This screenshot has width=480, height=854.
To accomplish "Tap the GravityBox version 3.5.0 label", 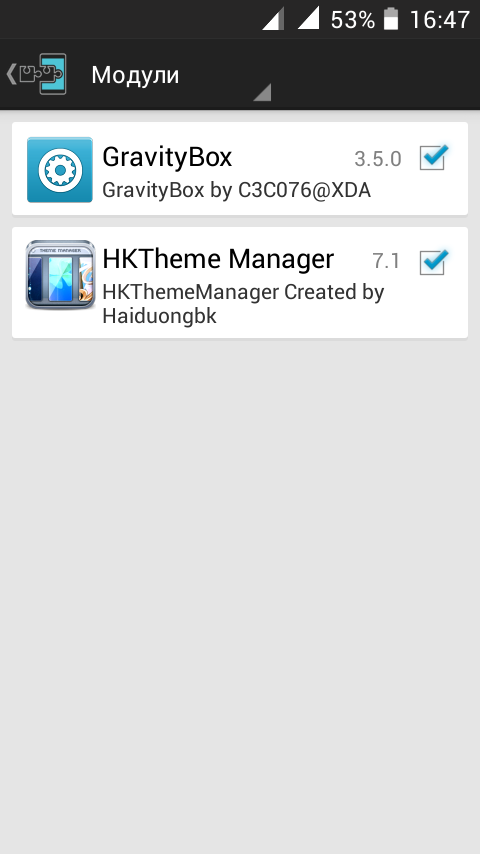I will (378, 159).
